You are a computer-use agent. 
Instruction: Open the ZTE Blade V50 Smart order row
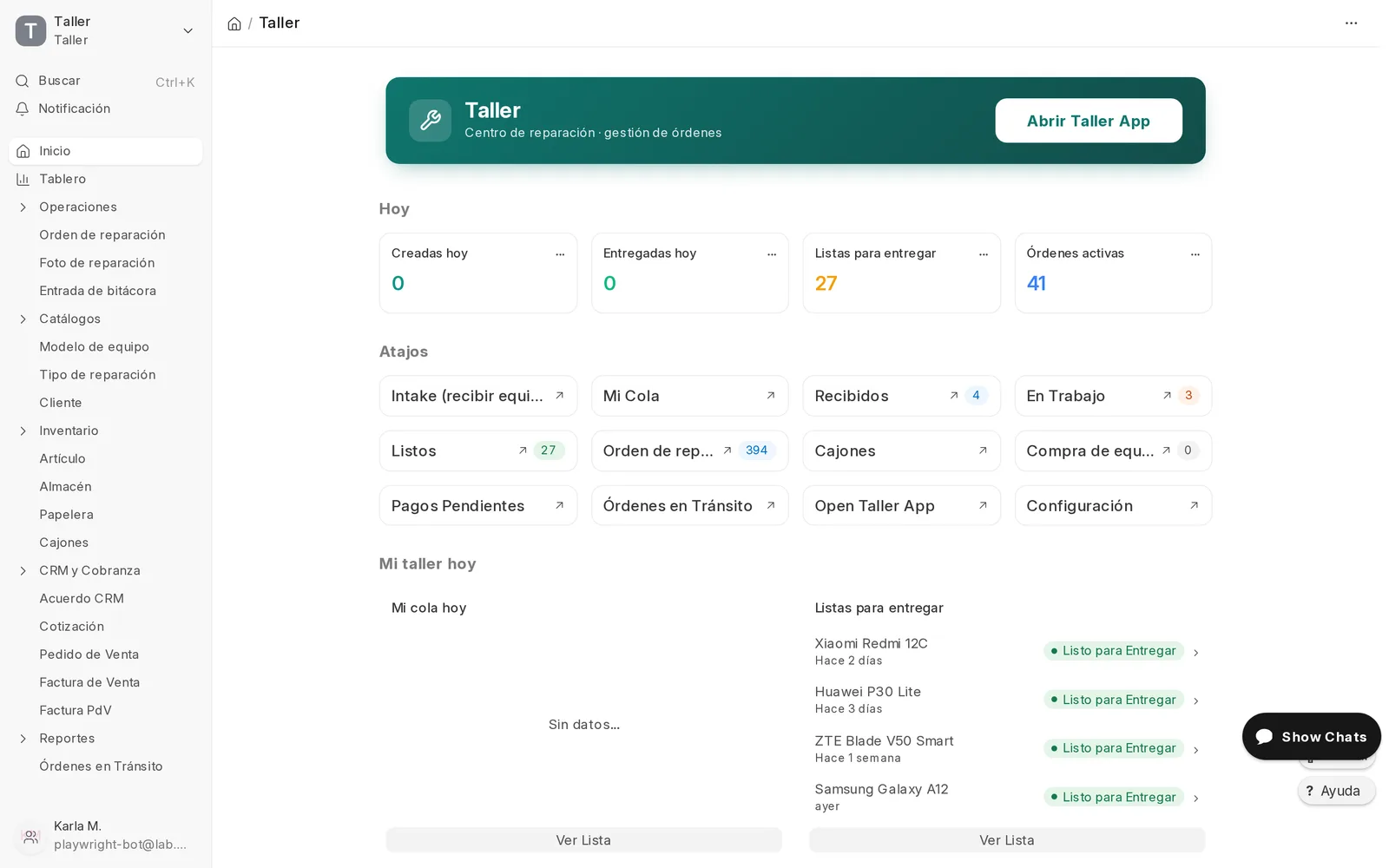(x=1007, y=748)
